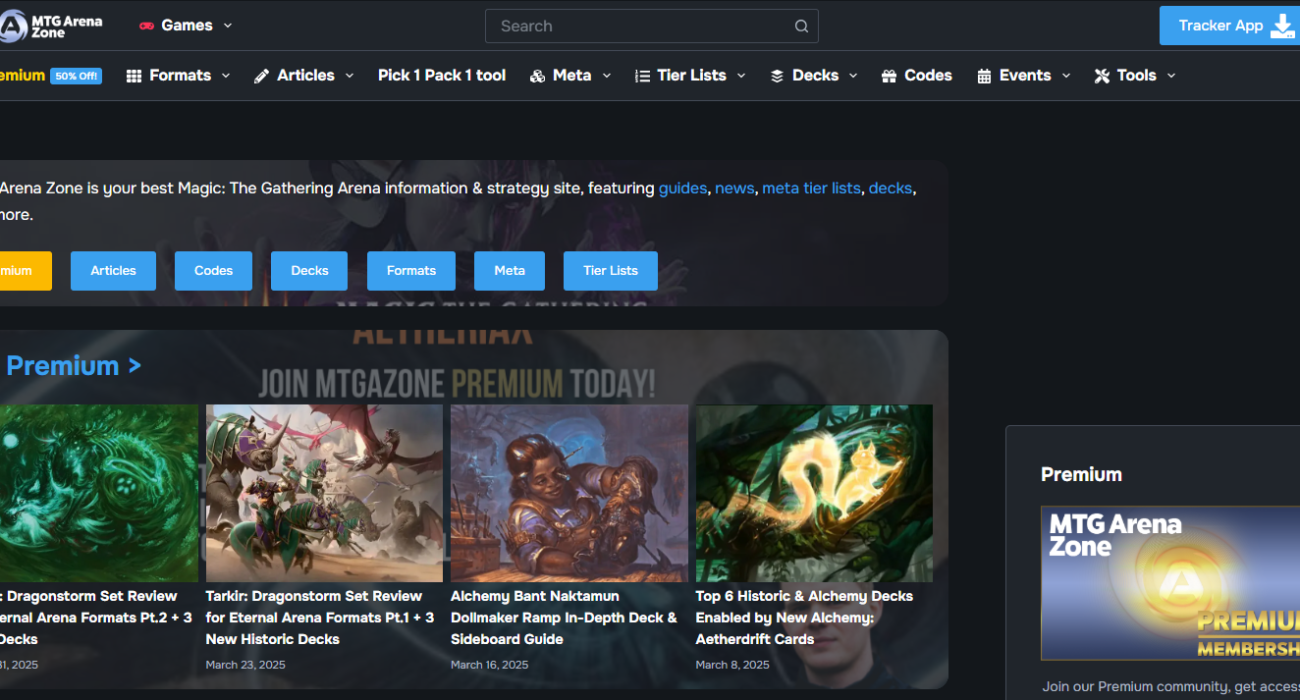Open the Events nav menu
1300x700 pixels.
[1025, 76]
